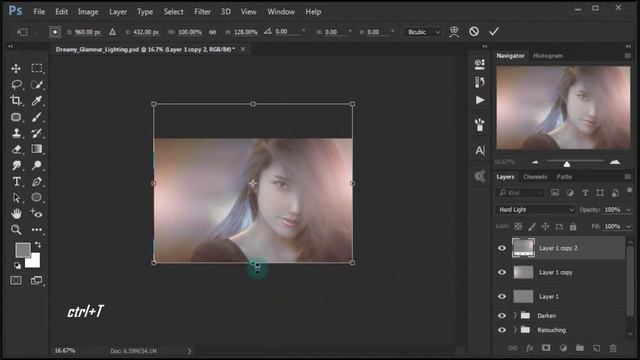Open the Edit Toolbar ellipsis menu

point(37,230)
